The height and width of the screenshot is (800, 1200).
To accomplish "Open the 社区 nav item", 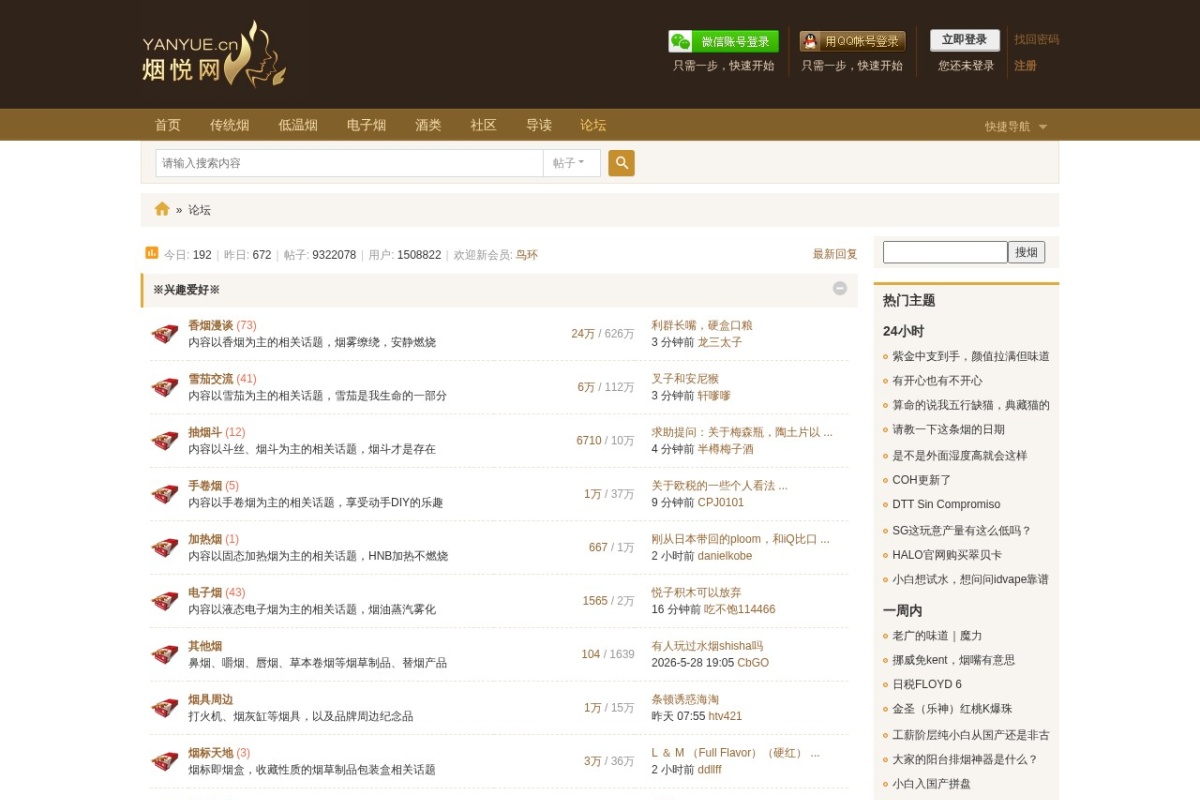I will pyautogui.click(x=484, y=125).
